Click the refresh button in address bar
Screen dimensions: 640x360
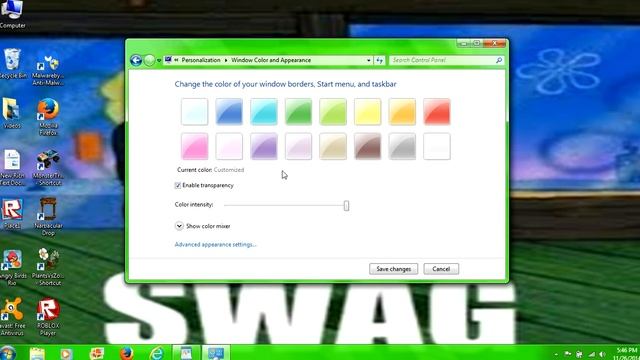[x=379, y=60]
